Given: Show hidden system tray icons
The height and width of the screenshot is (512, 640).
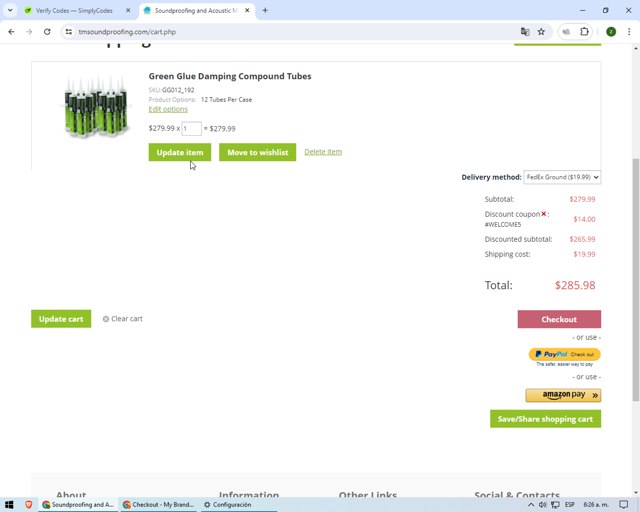Looking at the screenshot, I should pyautogui.click(x=531, y=505).
